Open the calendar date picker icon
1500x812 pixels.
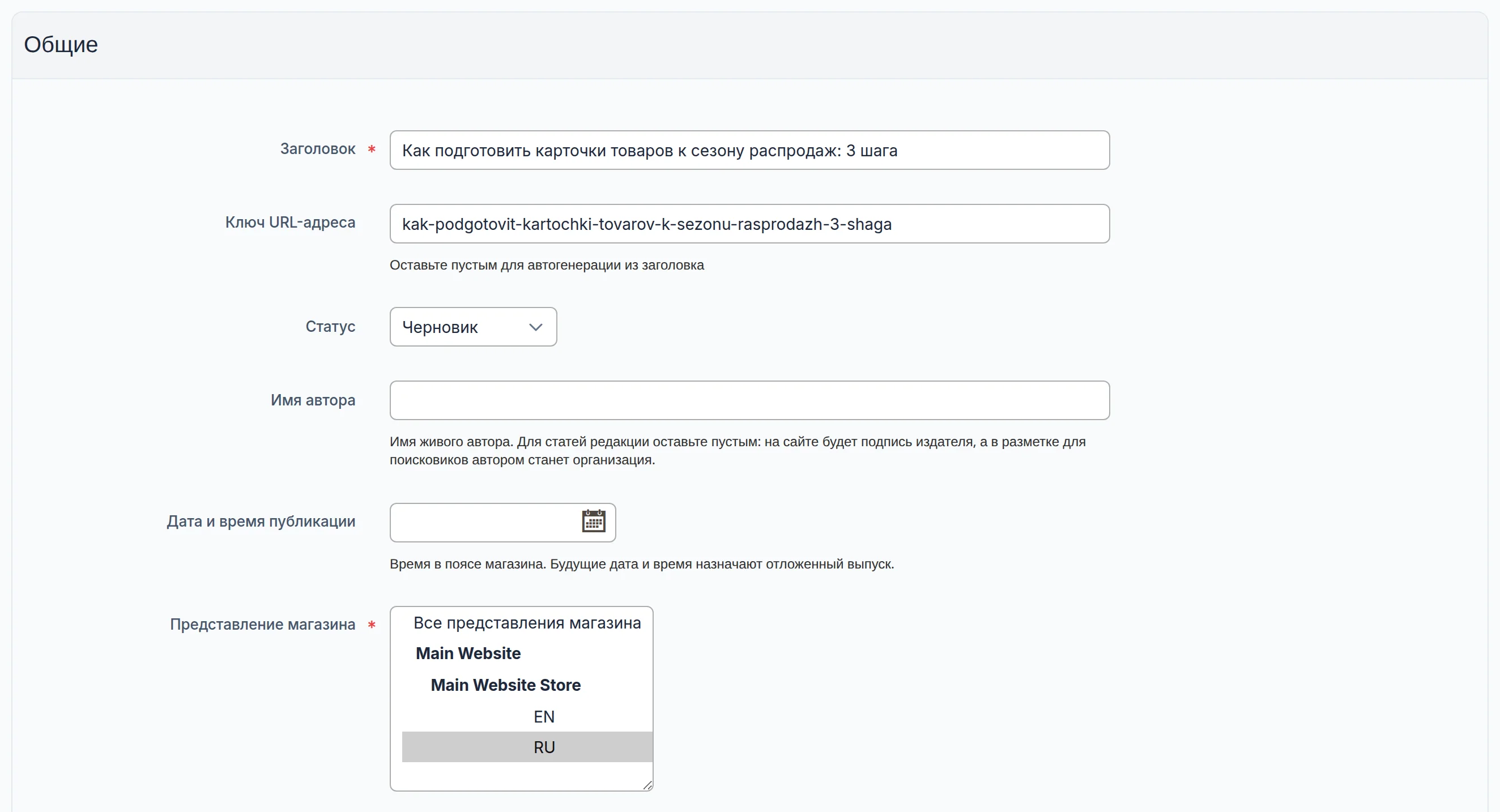[593, 522]
